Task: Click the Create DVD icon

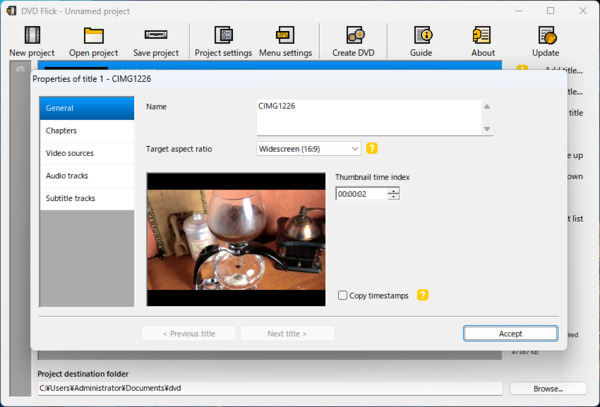Action: [x=355, y=36]
